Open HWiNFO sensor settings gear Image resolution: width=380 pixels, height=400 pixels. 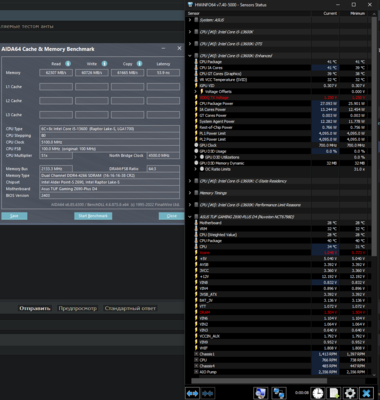pos(350,393)
